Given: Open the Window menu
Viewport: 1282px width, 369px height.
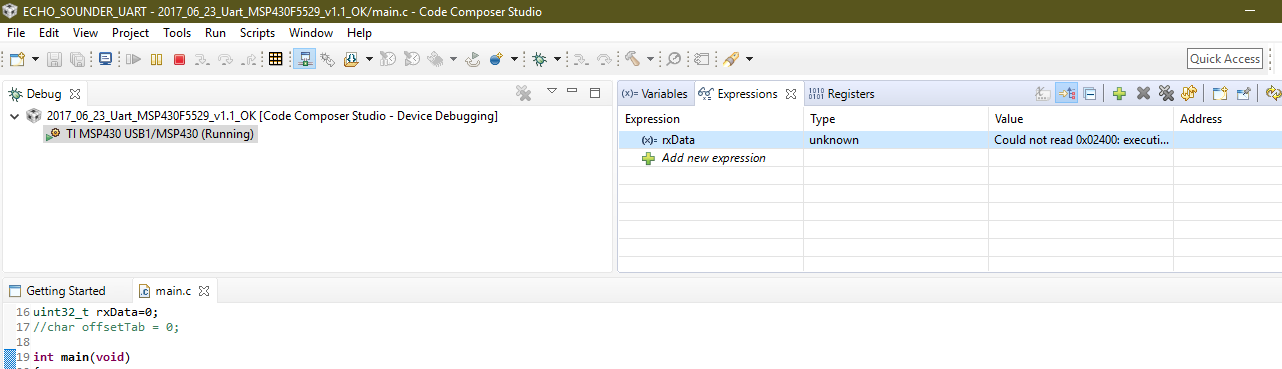Looking at the screenshot, I should 311,33.
